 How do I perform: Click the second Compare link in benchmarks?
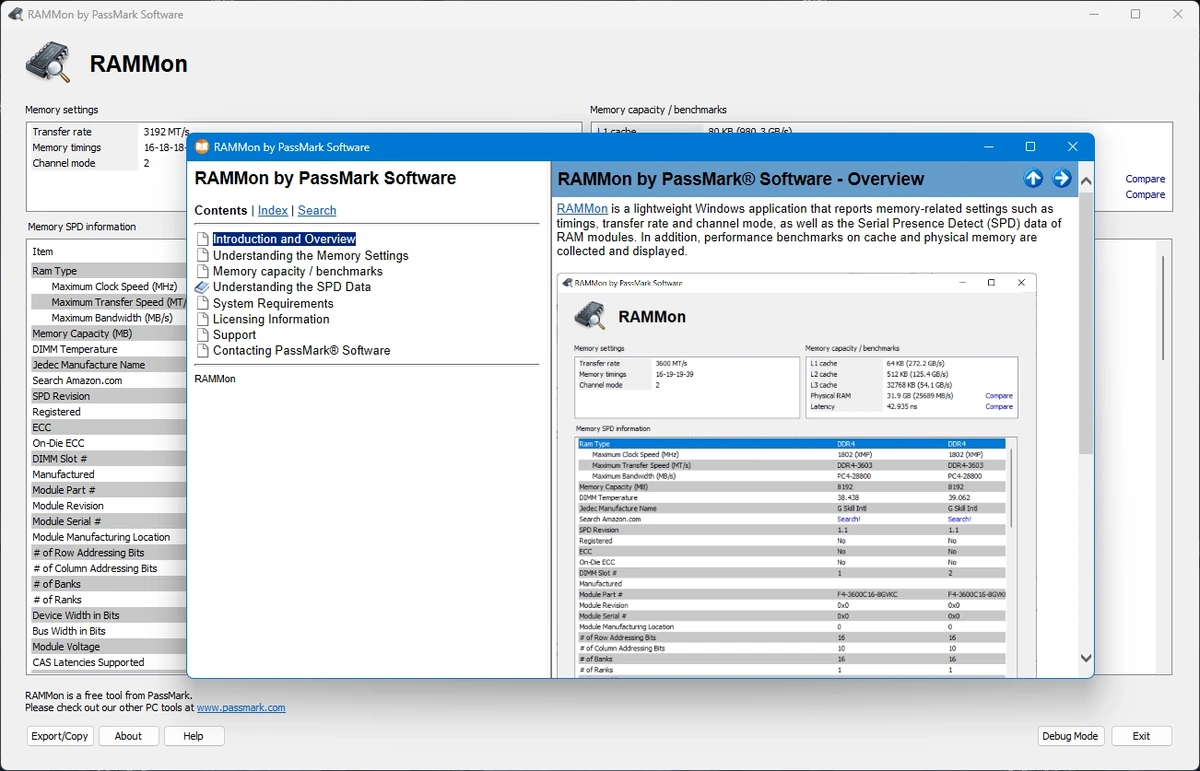(1145, 194)
